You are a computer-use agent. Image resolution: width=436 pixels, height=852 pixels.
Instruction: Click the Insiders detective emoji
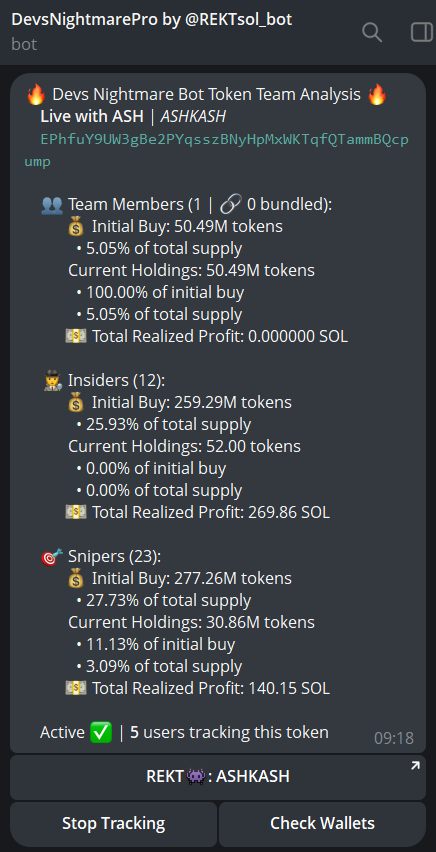click(x=52, y=381)
